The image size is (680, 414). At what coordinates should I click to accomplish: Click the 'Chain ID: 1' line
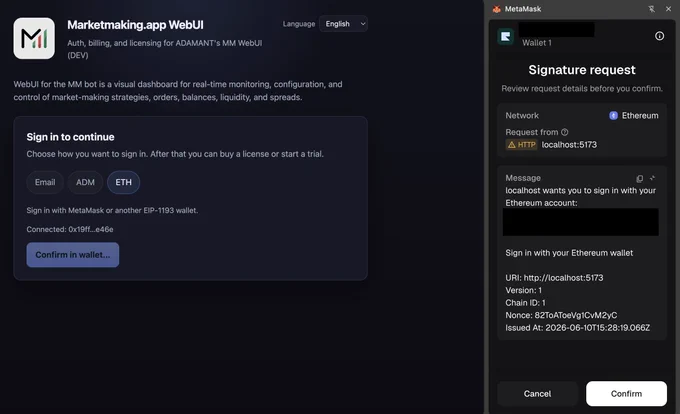pos(525,303)
